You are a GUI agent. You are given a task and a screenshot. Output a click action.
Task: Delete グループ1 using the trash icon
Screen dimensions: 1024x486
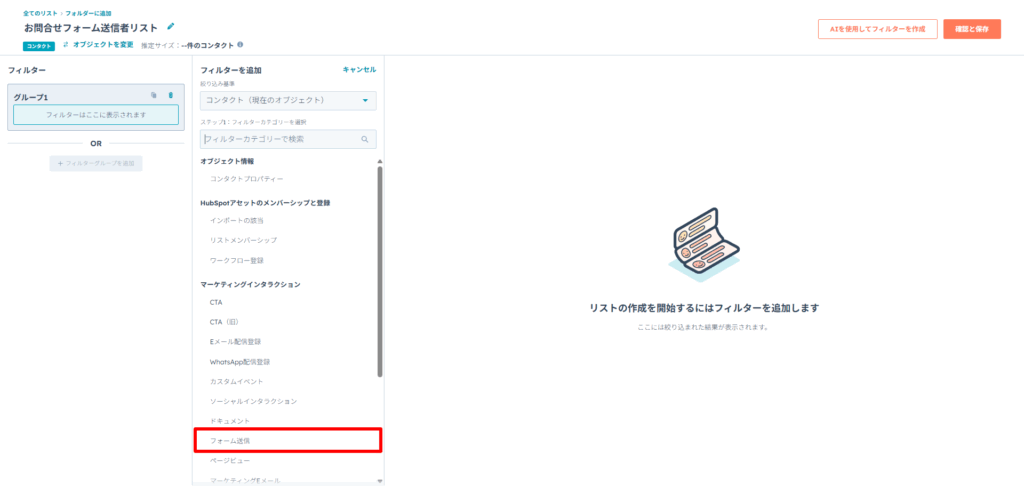point(170,95)
